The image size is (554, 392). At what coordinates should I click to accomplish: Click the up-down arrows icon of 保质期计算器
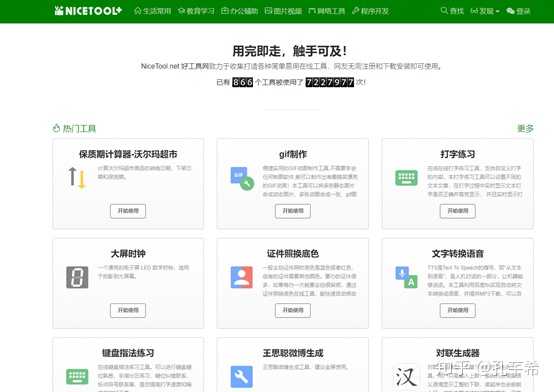(x=77, y=178)
